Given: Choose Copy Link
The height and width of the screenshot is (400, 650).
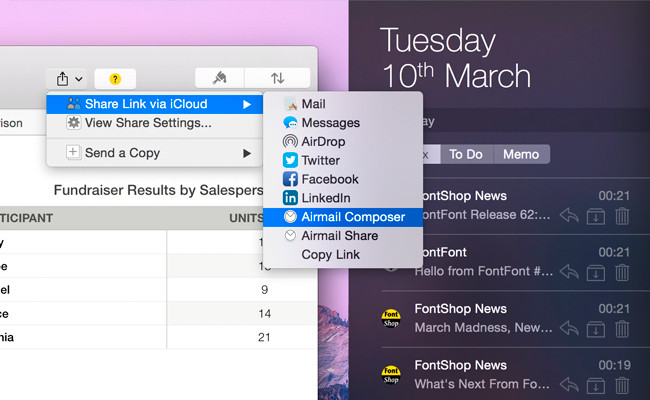Looking at the screenshot, I should pyautogui.click(x=343, y=255).
